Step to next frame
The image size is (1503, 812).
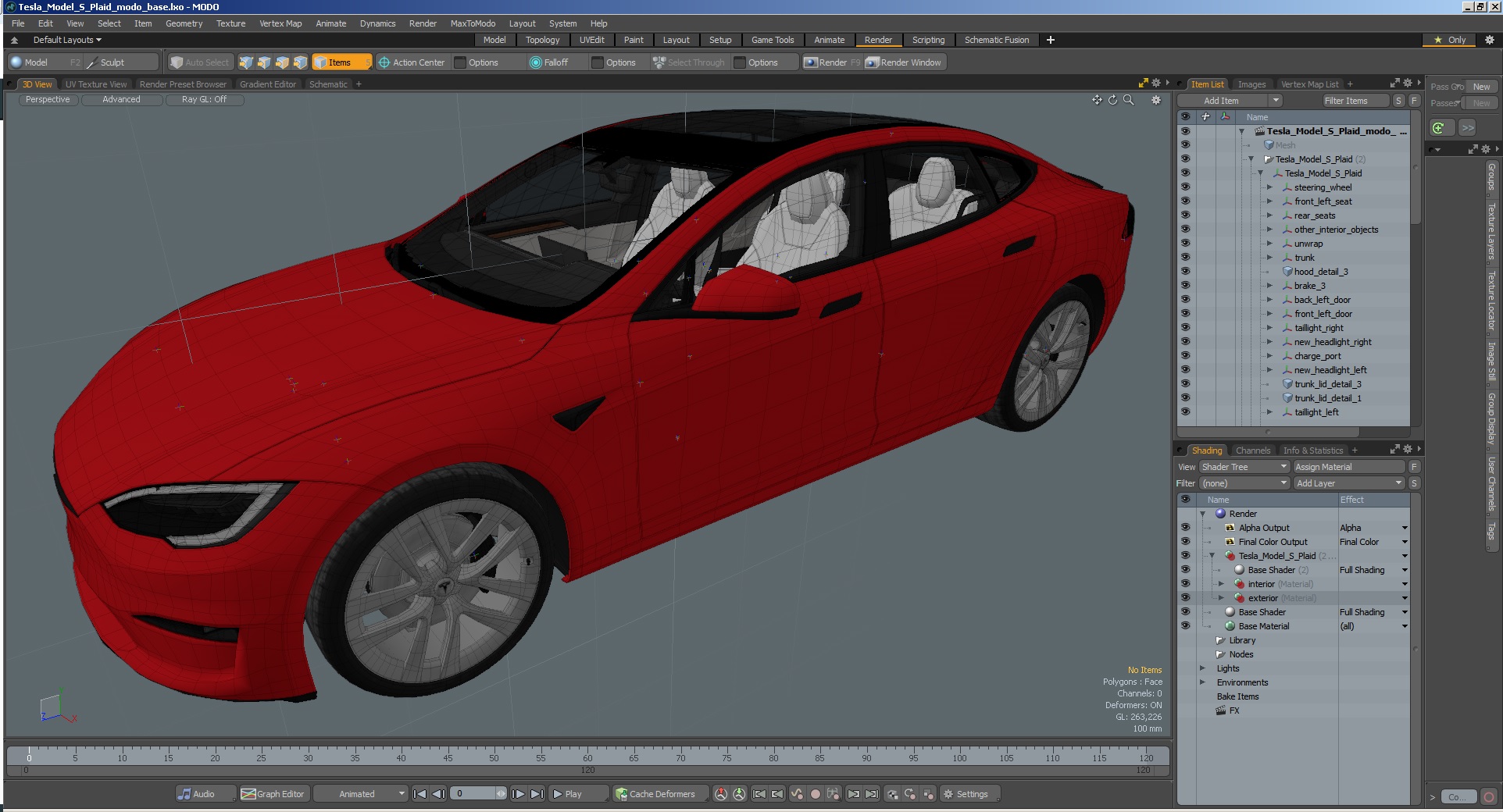pyautogui.click(x=518, y=794)
